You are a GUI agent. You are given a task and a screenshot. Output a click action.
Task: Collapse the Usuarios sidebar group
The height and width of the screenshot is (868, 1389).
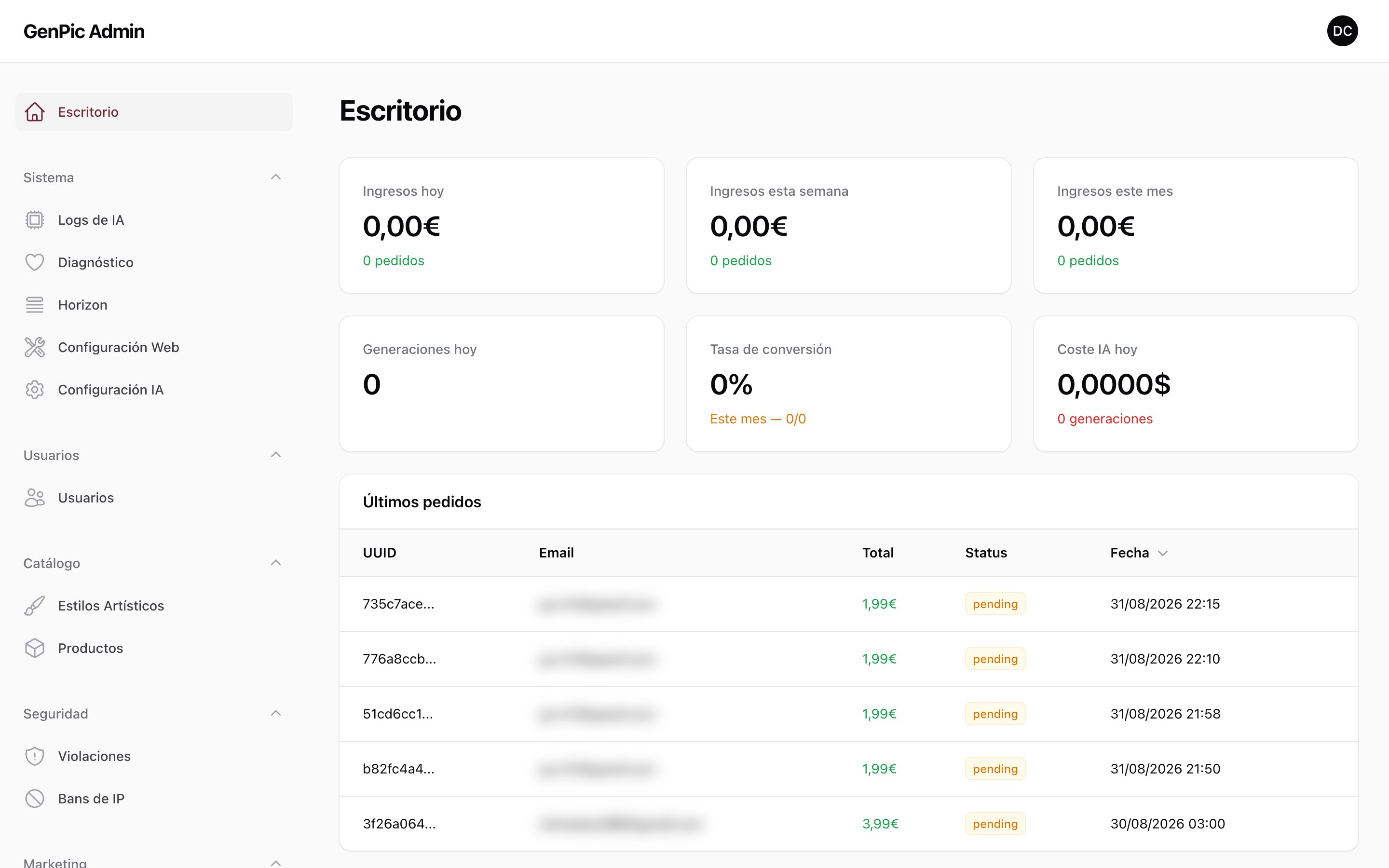point(275,455)
